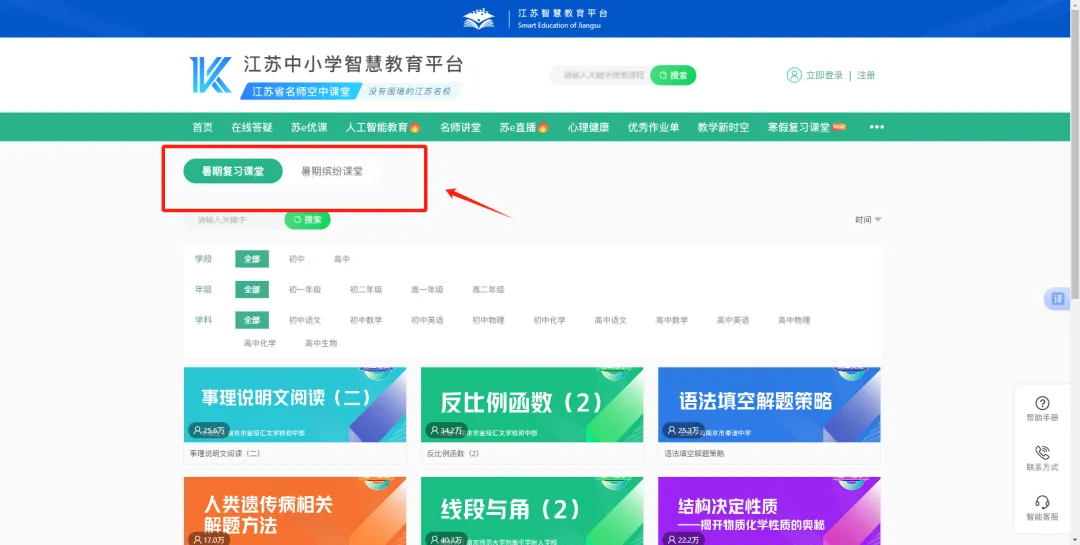1080x545 pixels.
Task: Click the three-dot more menu in navbar
Action: click(877, 127)
